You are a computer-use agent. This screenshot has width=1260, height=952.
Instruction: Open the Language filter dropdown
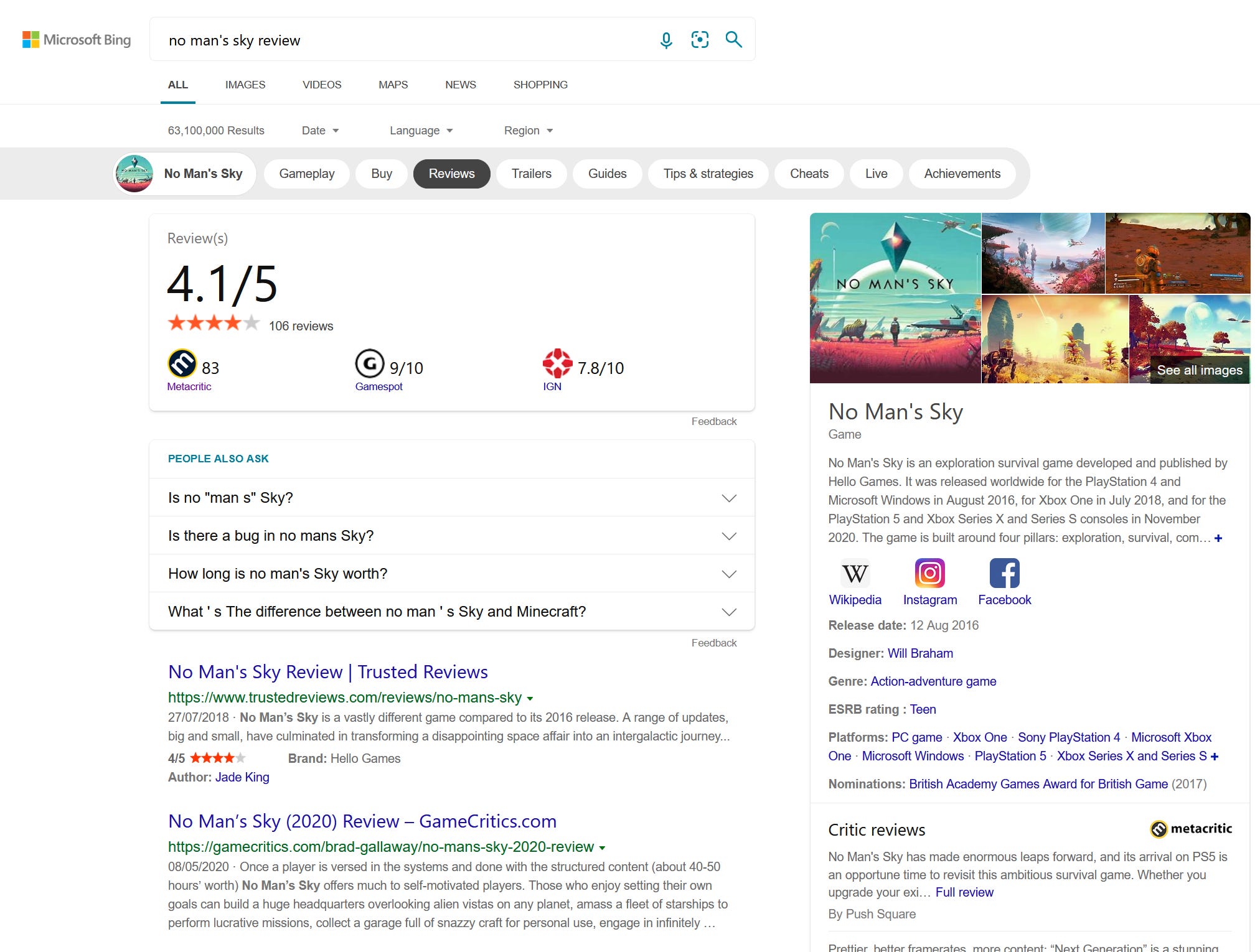[421, 131]
